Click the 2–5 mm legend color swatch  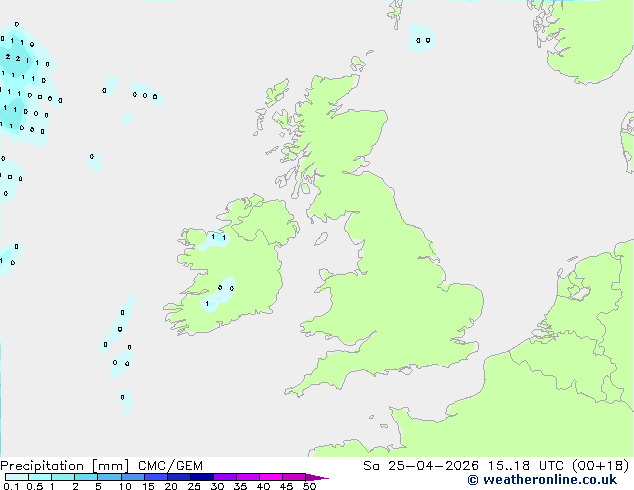[x=86, y=477]
